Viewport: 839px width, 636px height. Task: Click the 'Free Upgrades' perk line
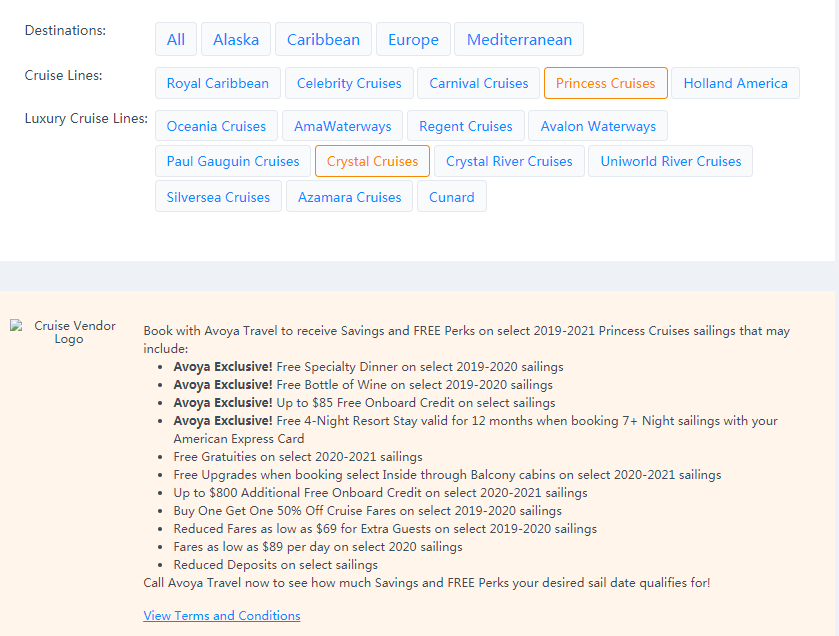coord(447,475)
